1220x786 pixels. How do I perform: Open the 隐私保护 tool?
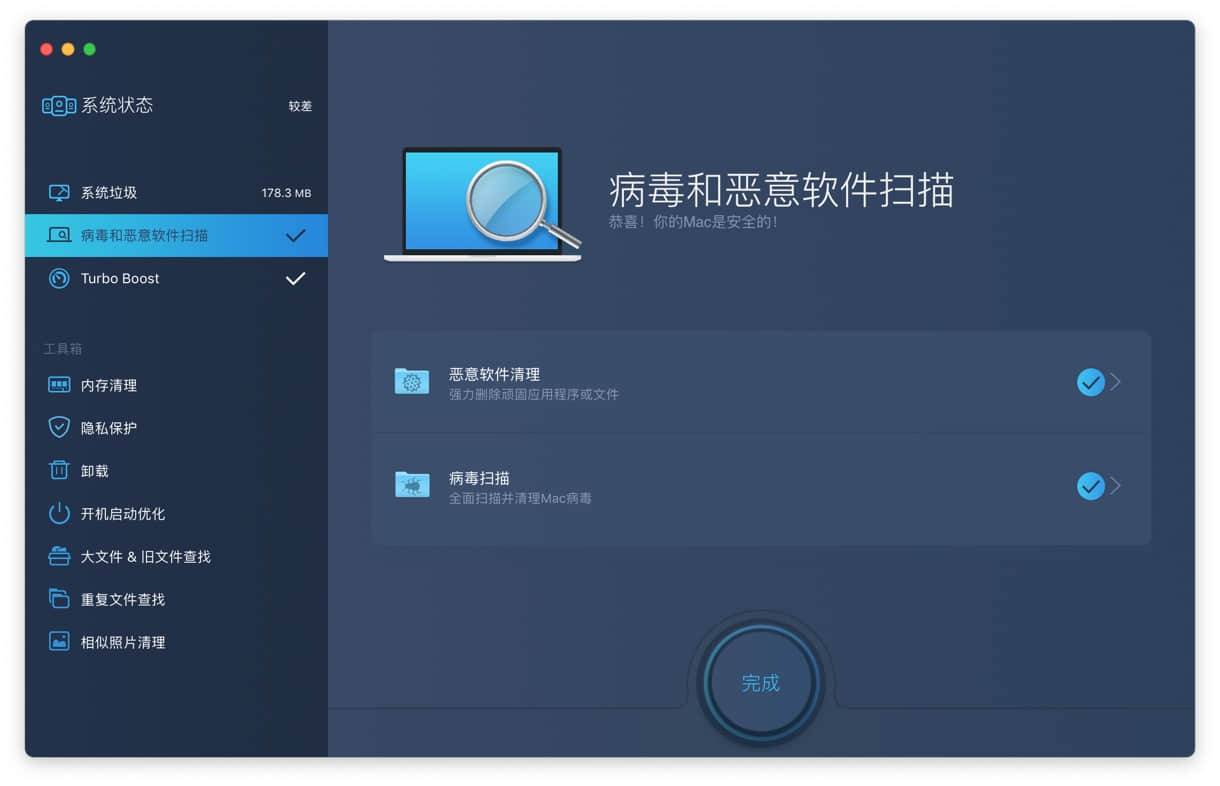click(176, 428)
